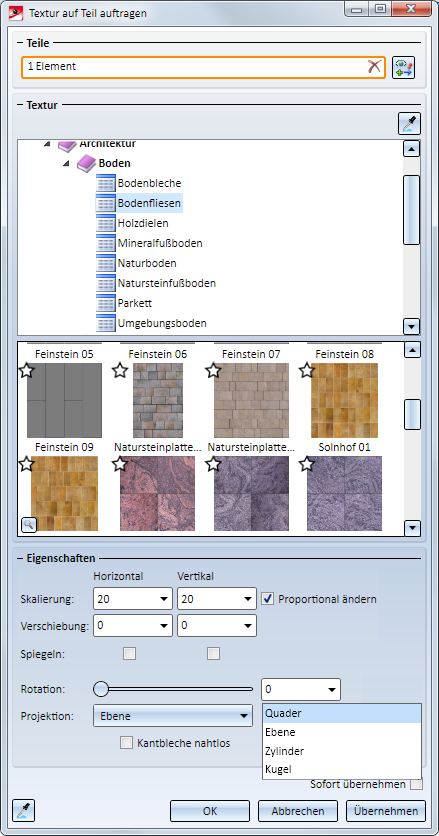Click the Bodenbleche table icon
This screenshot has width=439, height=836.
106,183
